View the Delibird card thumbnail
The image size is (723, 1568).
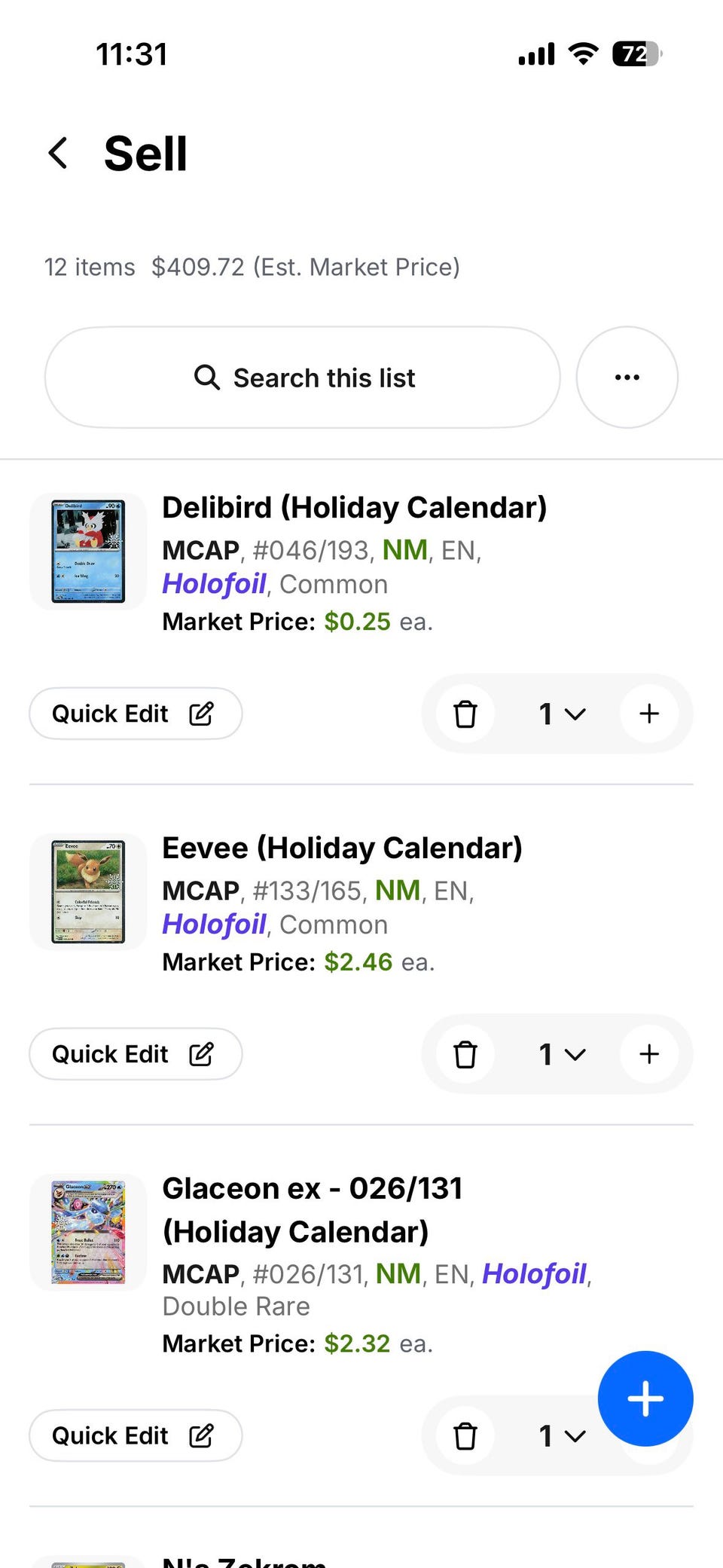click(88, 552)
